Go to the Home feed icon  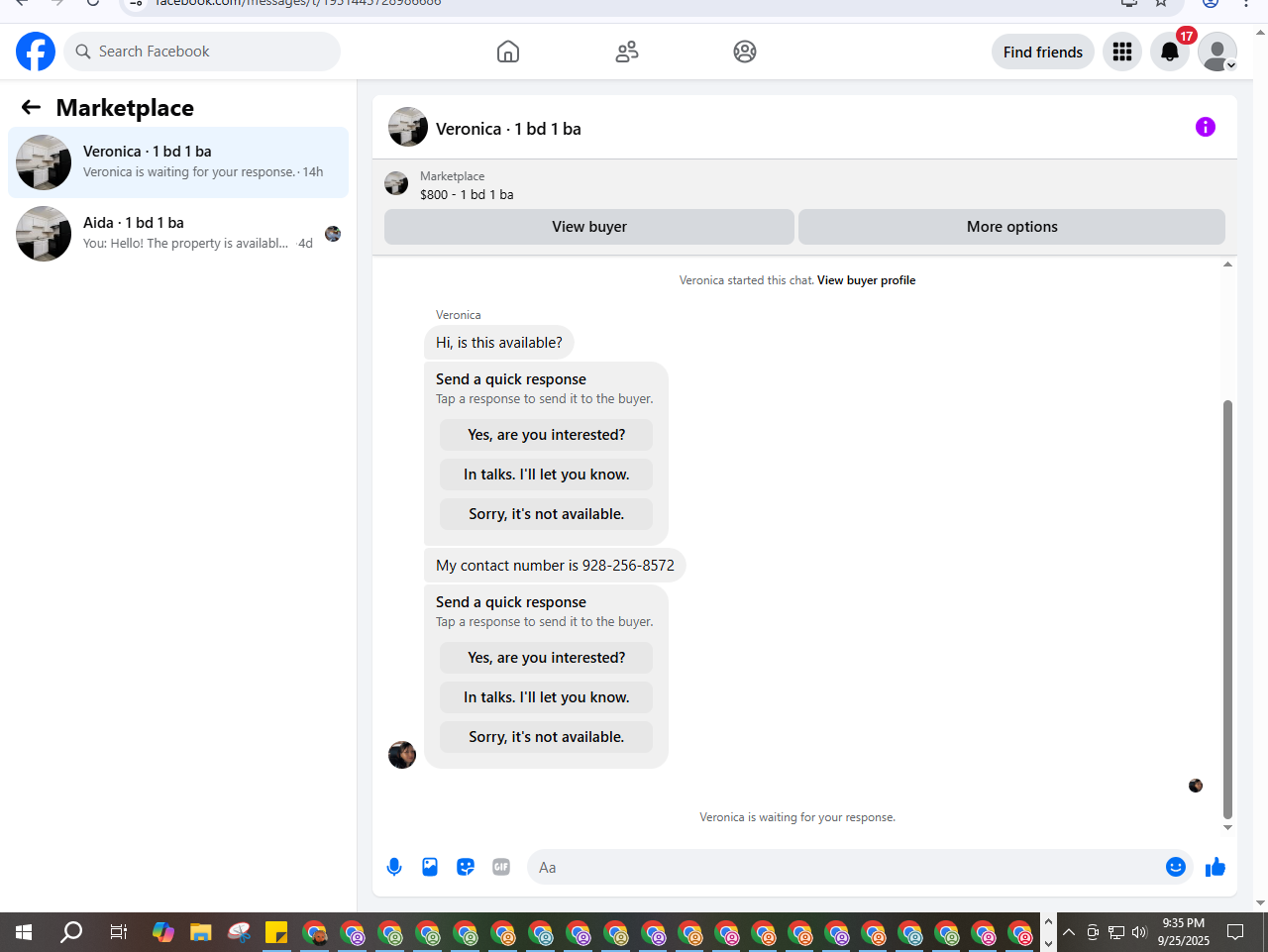pyautogui.click(x=508, y=52)
